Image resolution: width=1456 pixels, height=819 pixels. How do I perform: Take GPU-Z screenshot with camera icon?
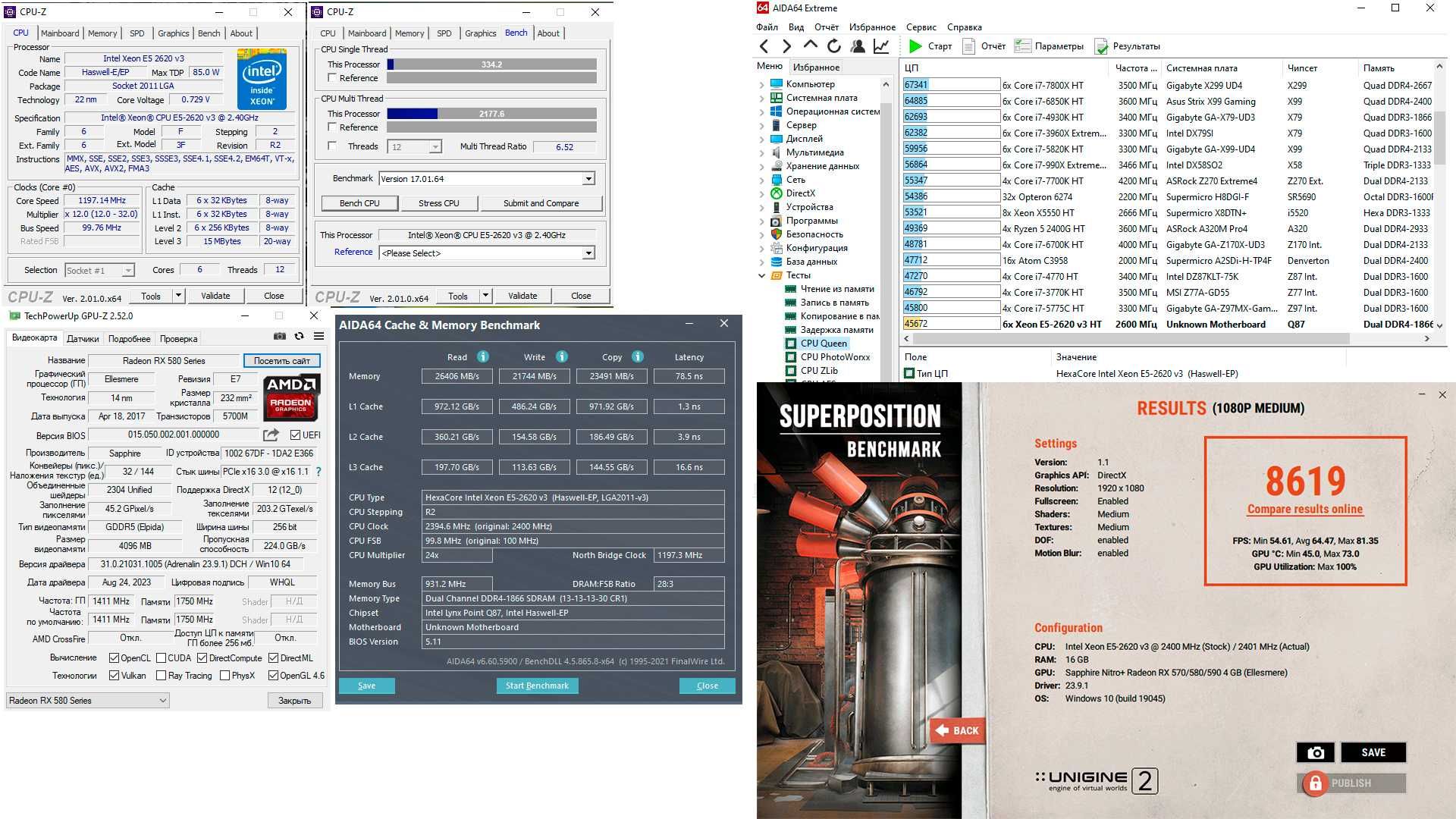(x=280, y=336)
